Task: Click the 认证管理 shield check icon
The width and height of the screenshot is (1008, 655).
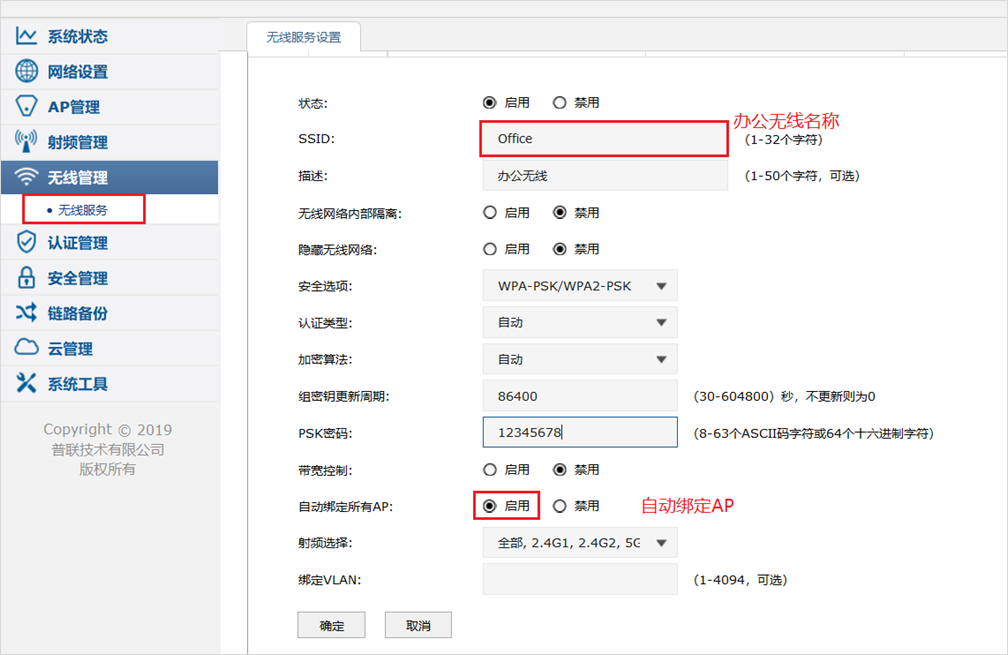Action: pyautogui.click(x=26, y=243)
